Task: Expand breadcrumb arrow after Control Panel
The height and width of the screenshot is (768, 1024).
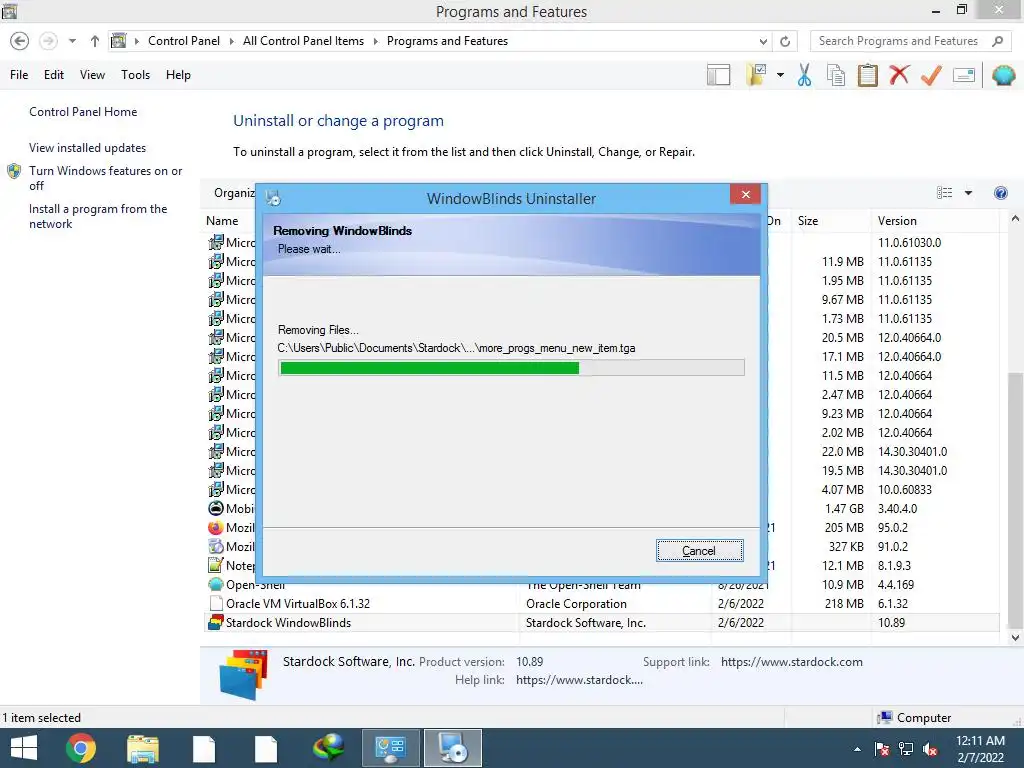Action: pyautogui.click(x=231, y=41)
